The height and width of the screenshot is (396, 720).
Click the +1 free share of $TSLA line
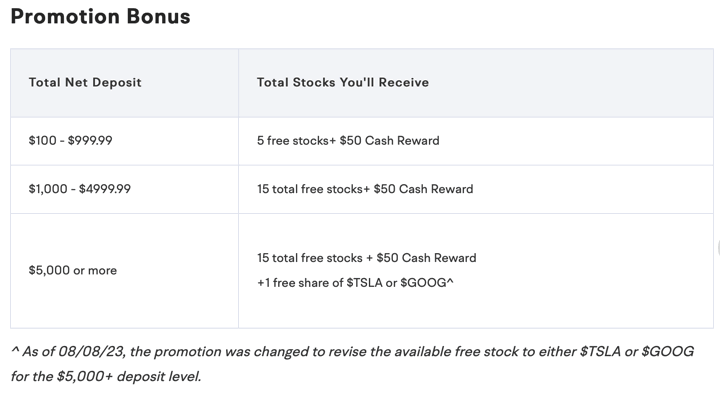pos(355,283)
